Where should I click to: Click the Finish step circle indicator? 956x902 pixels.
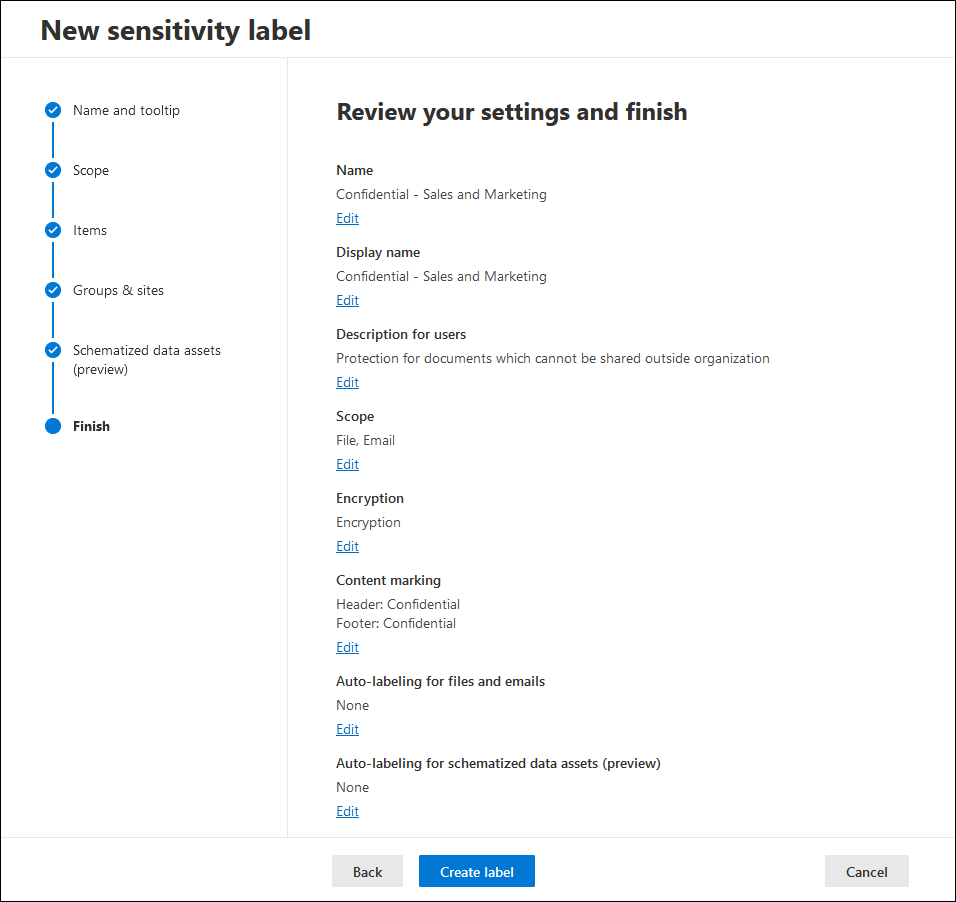[53, 426]
